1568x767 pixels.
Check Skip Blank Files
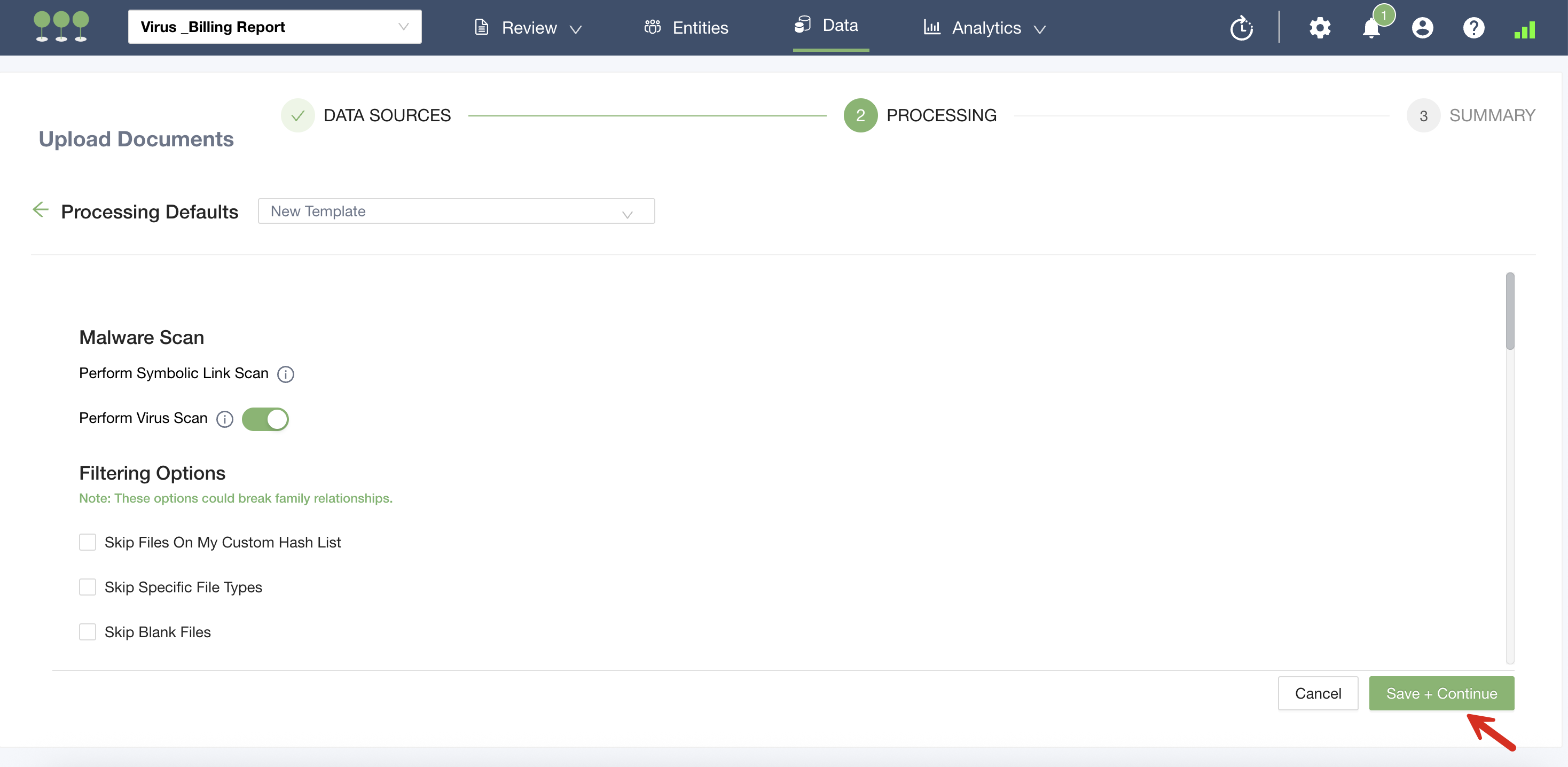click(88, 632)
